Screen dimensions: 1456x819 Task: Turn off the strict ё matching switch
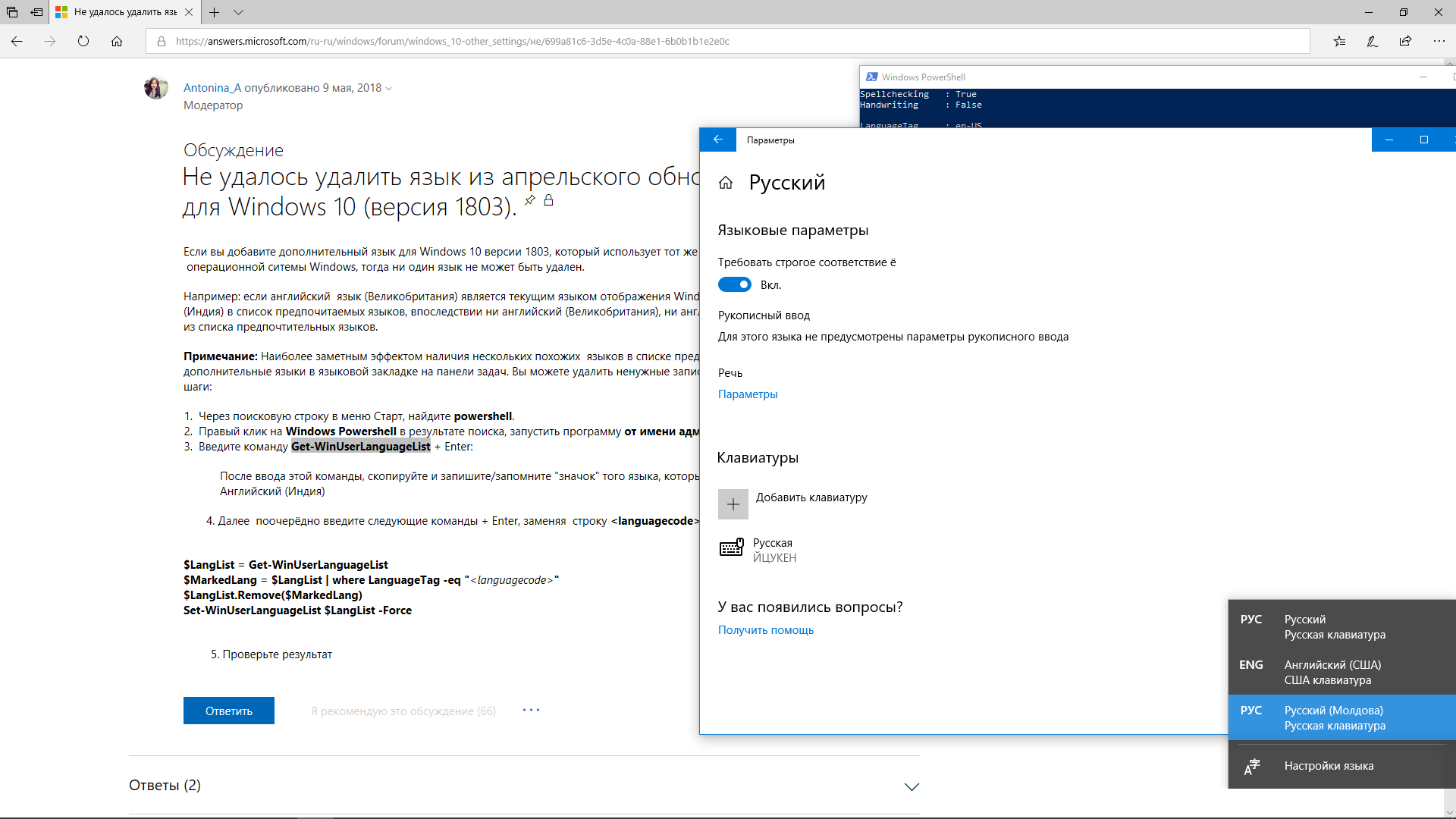click(734, 284)
